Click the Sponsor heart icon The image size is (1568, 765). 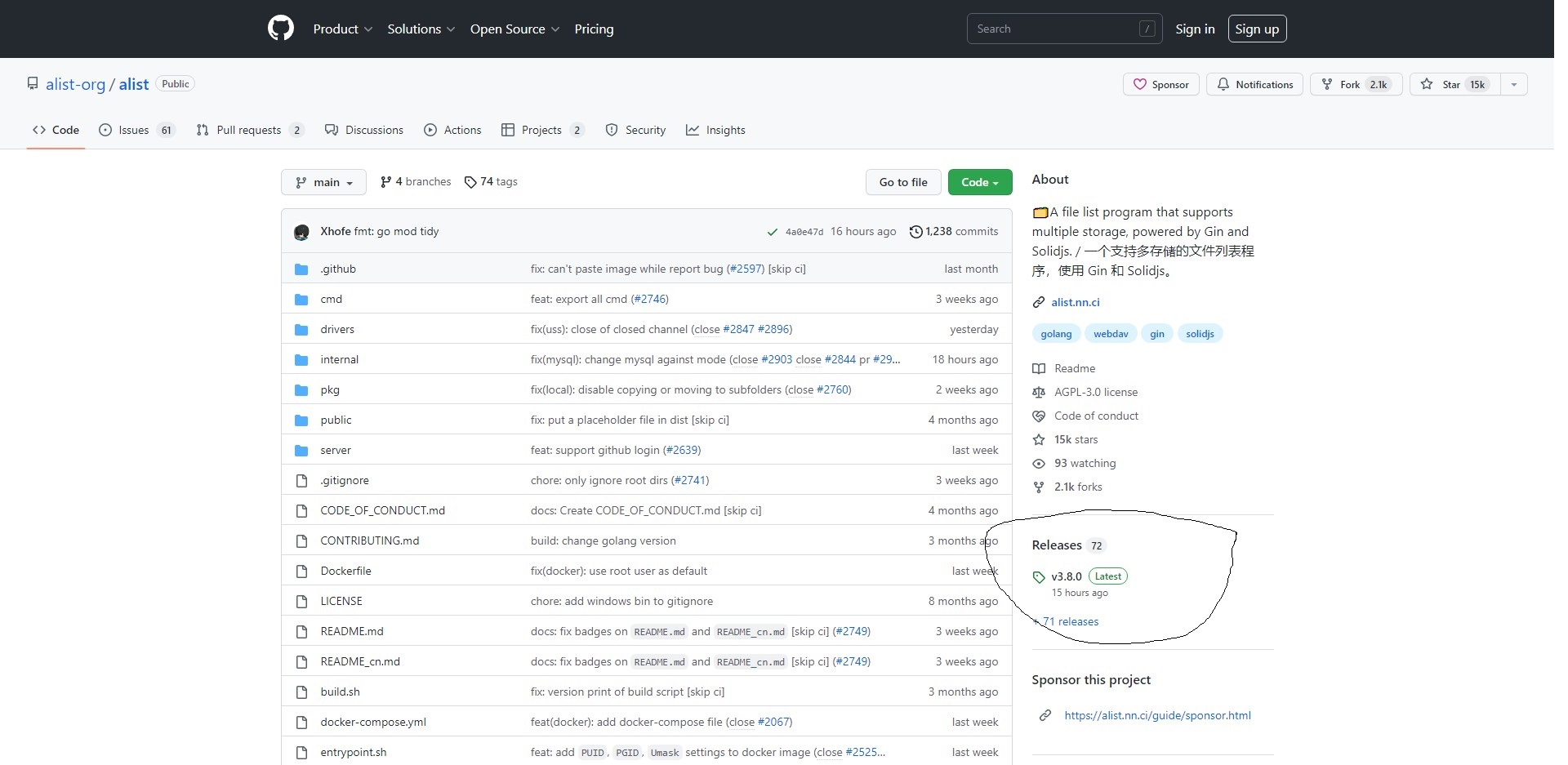[x=1139, y=84]
